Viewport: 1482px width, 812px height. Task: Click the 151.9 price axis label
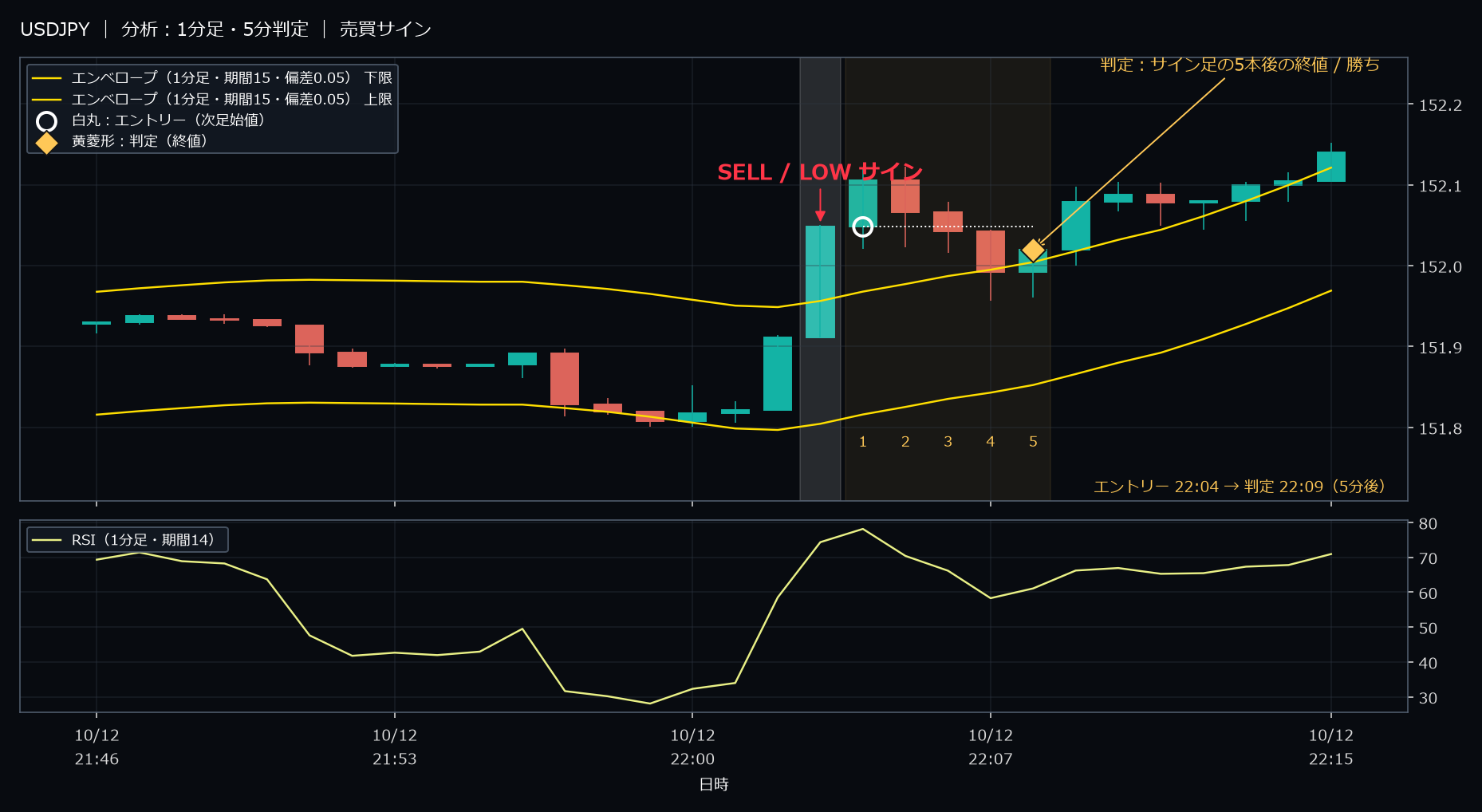click(1440, 348)
